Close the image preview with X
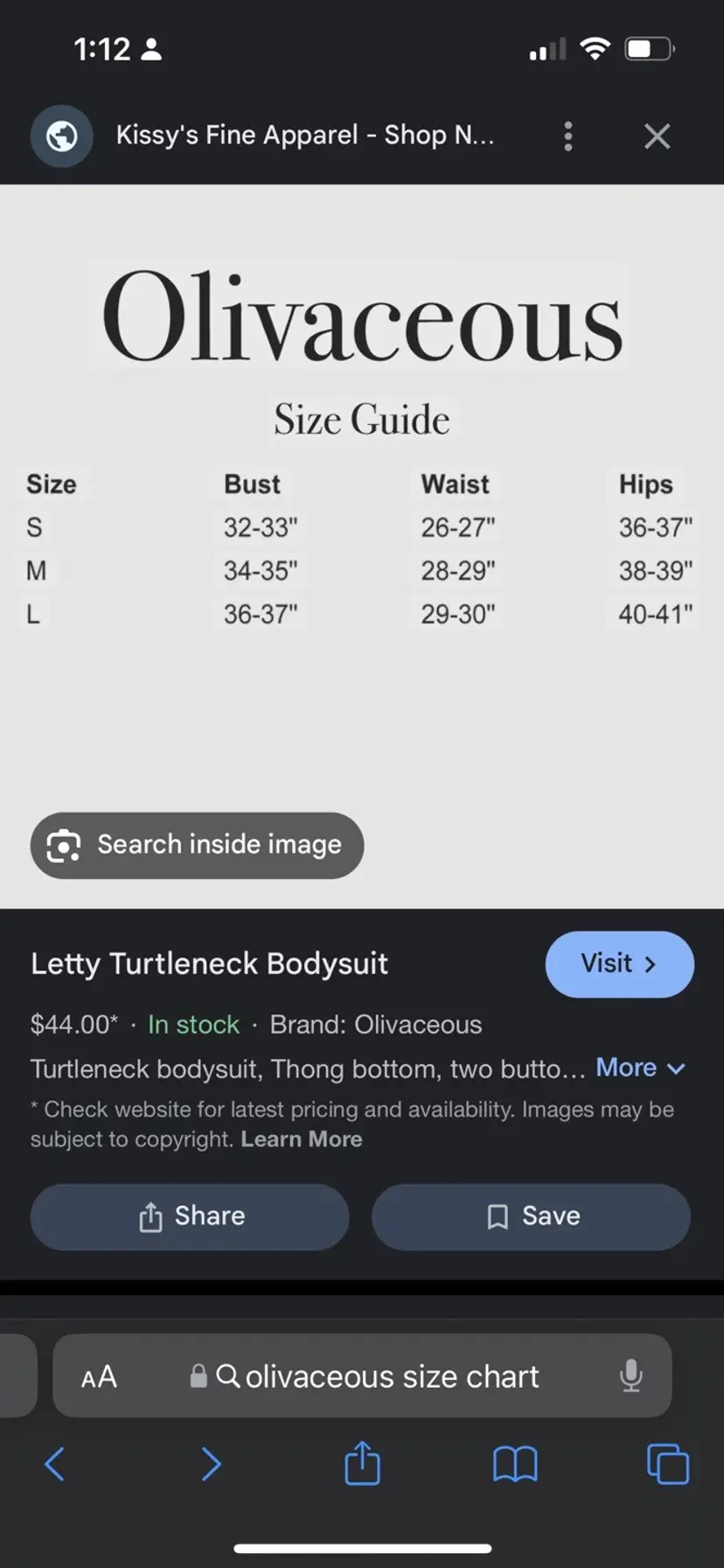Viewport: 724px width, 1568px height. click(657, 136)
